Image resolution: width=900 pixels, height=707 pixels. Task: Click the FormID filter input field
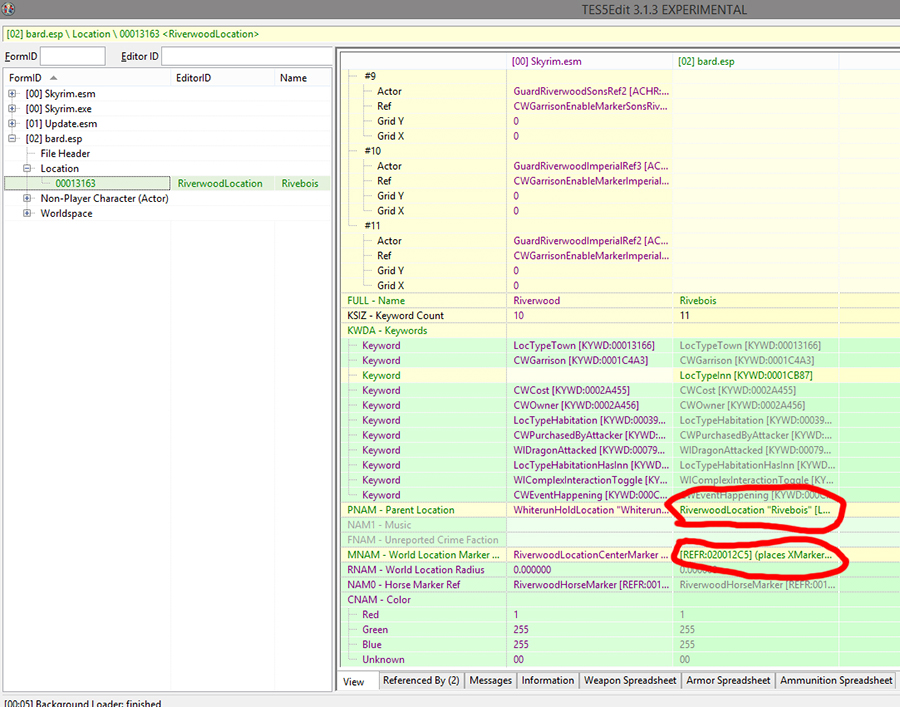coord(72,56)
